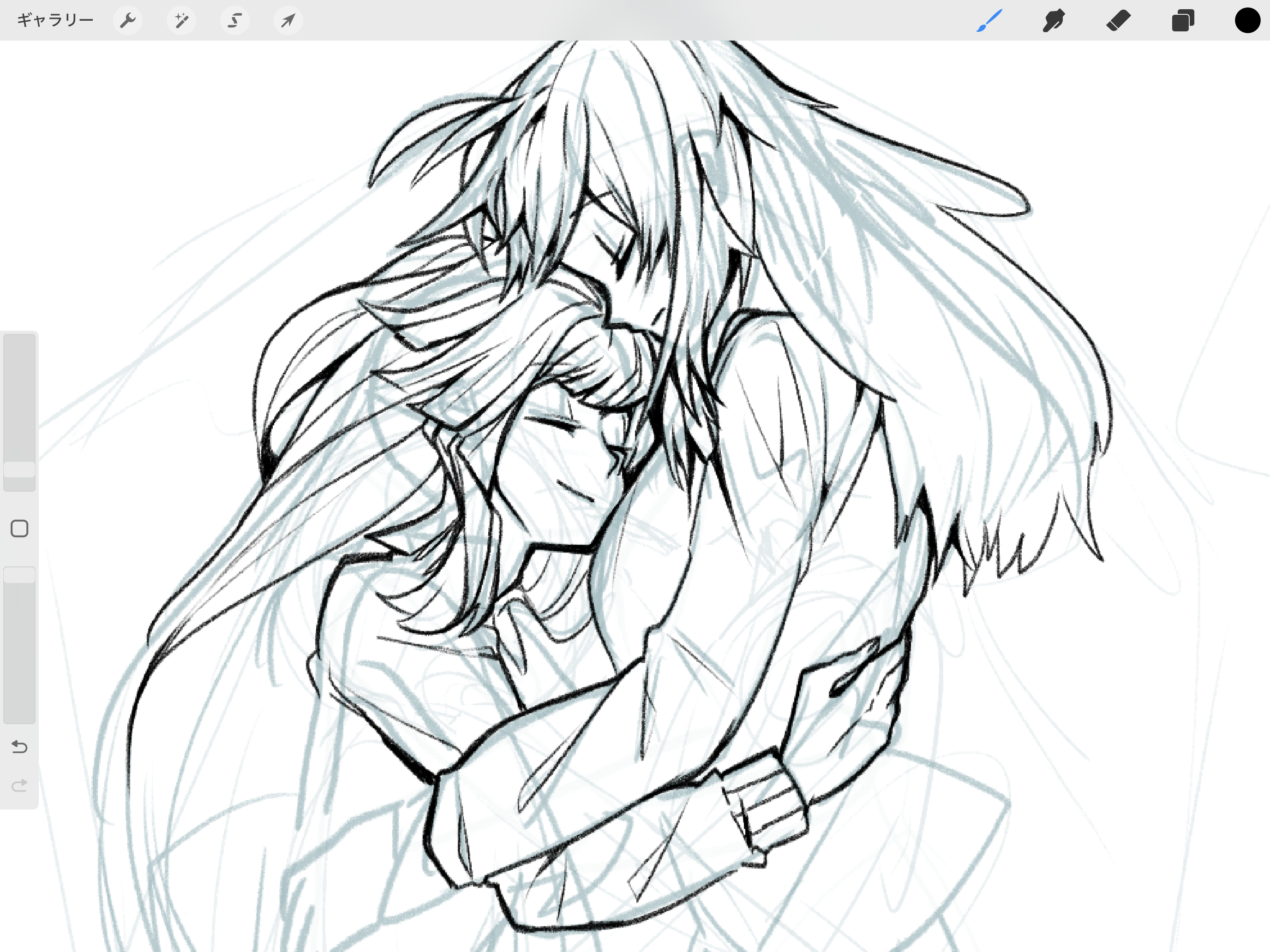Click the brush size slider handle

pos(19,470)
